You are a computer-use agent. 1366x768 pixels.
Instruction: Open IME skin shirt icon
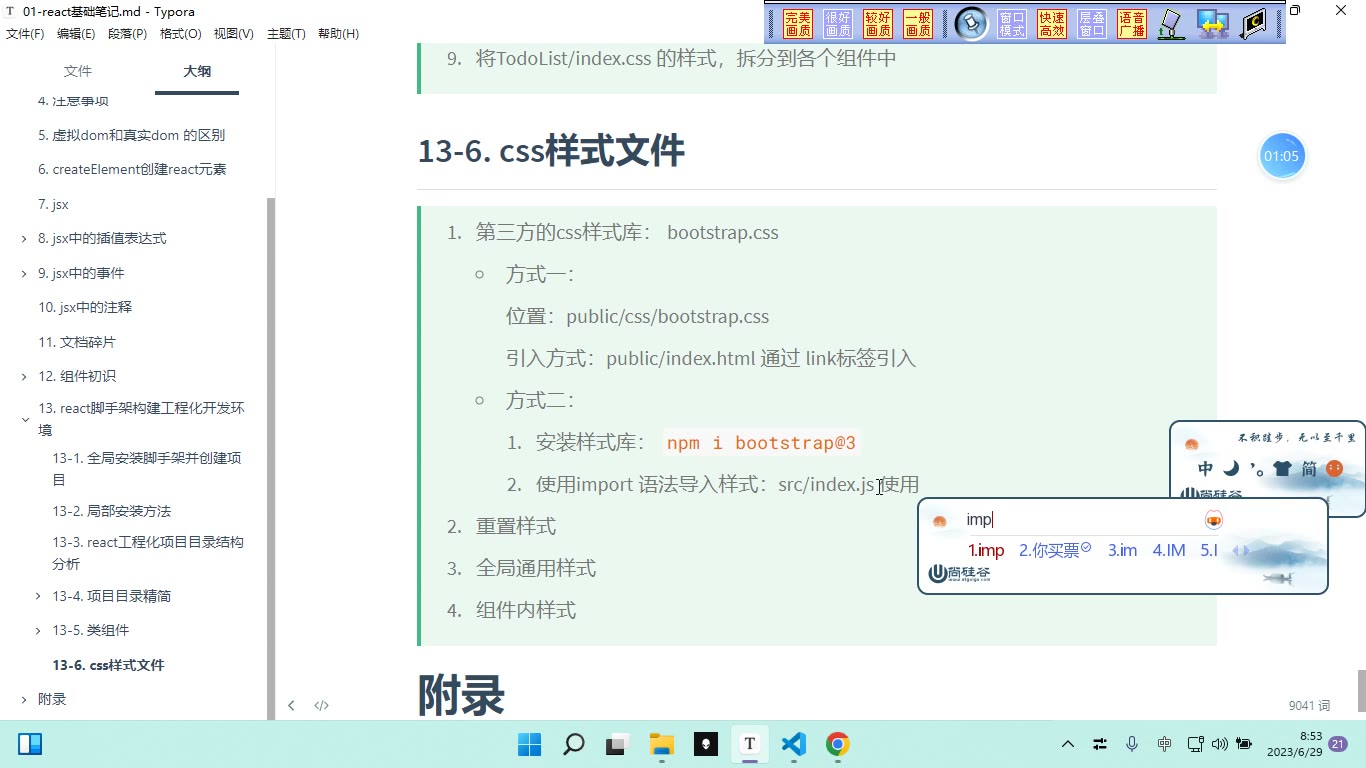pyautogui.click(x=1282, y=468)
